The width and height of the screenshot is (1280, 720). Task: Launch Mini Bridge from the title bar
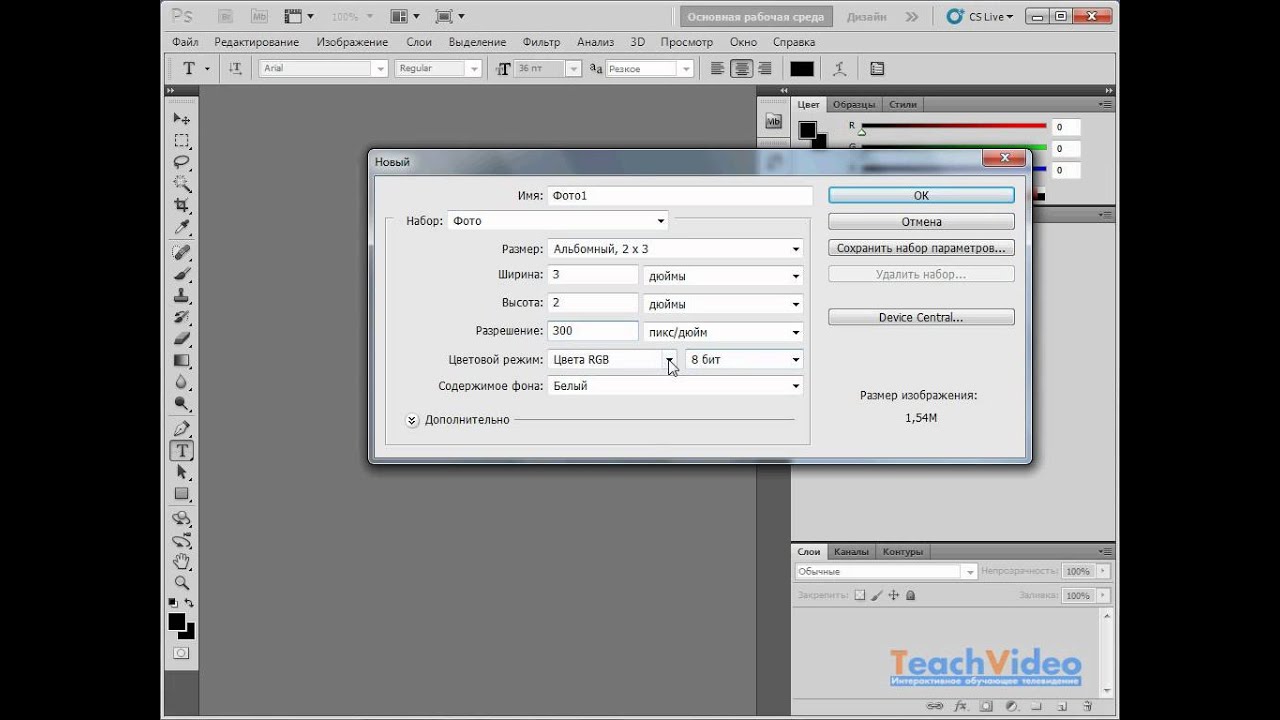click(x=259, y=16)
